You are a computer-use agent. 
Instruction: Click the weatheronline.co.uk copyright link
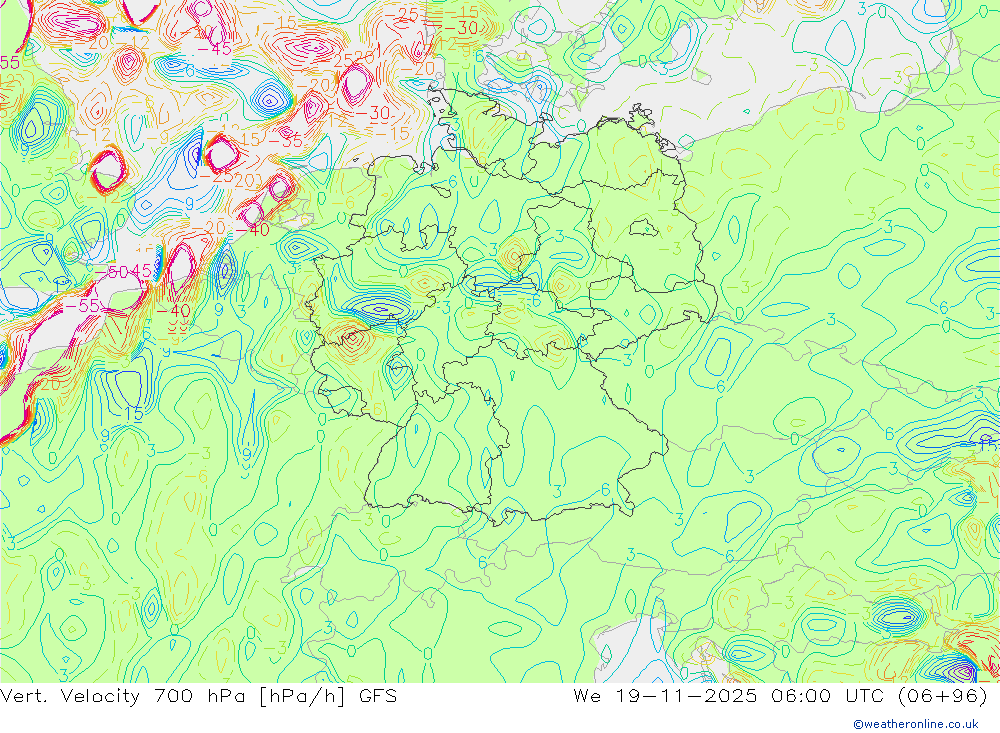tap(916, 724)
